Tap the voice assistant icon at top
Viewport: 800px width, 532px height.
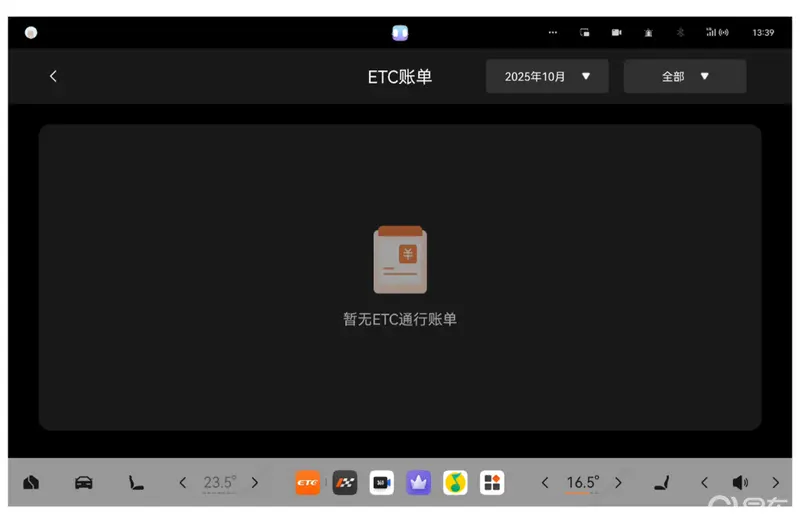(x=400, y=32)
